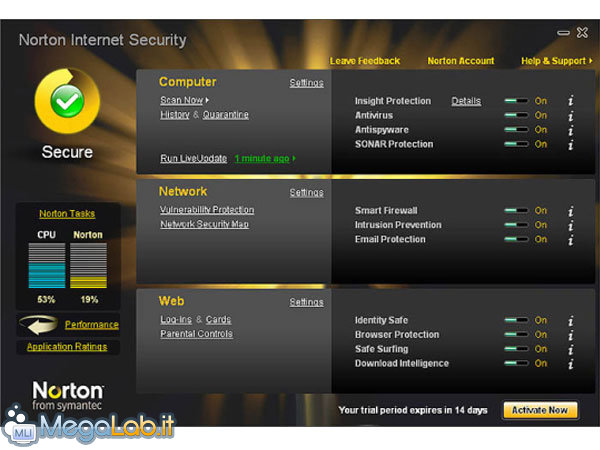
Task: Turn off Intrusion Prevention switch
Action: pos(516,225)
